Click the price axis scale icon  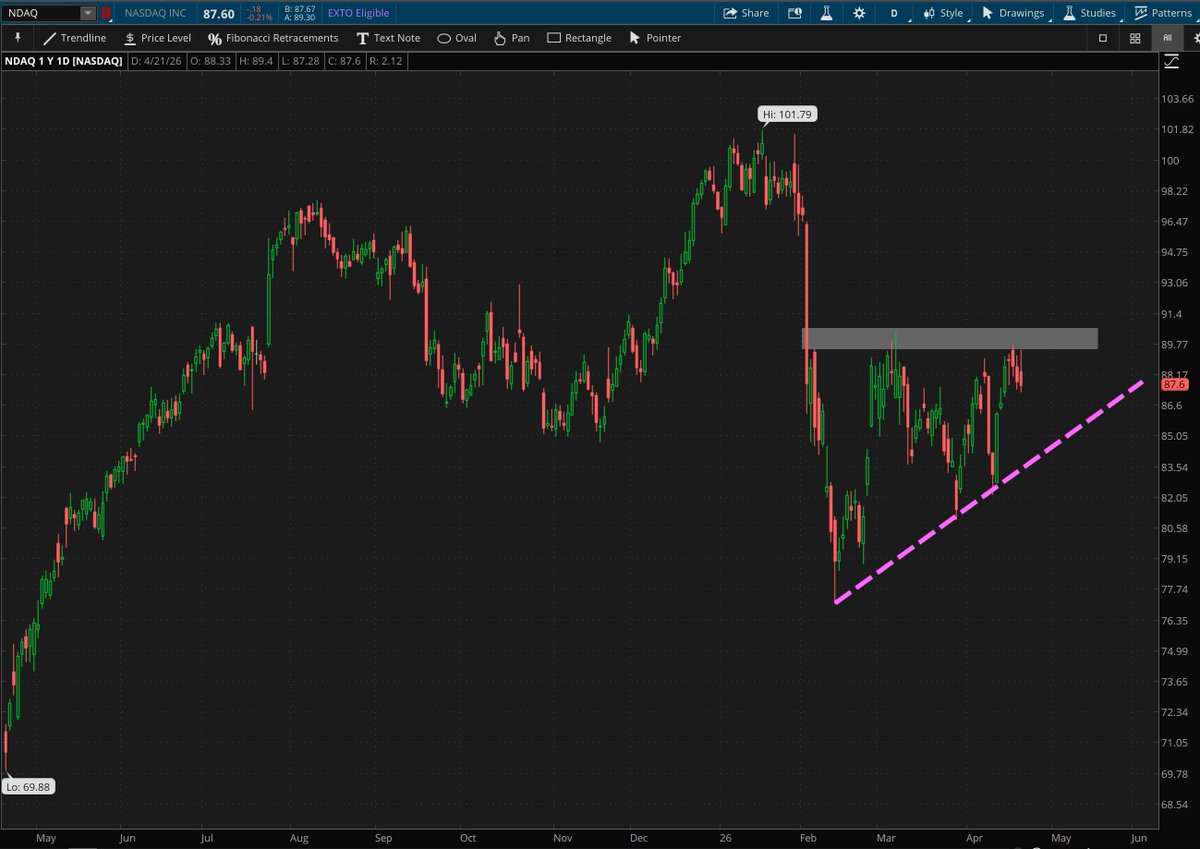pyautogui.click(x=1171, y=62)
